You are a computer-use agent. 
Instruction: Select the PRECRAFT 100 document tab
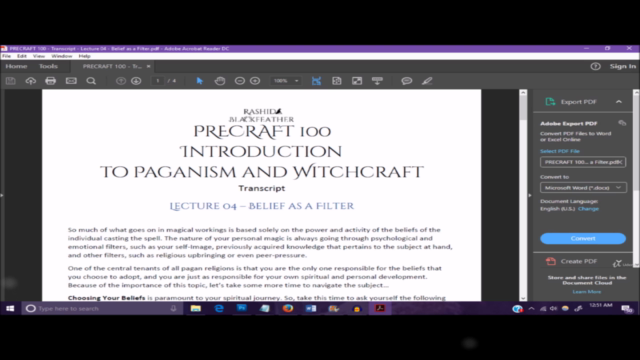[x=112, y=66]
